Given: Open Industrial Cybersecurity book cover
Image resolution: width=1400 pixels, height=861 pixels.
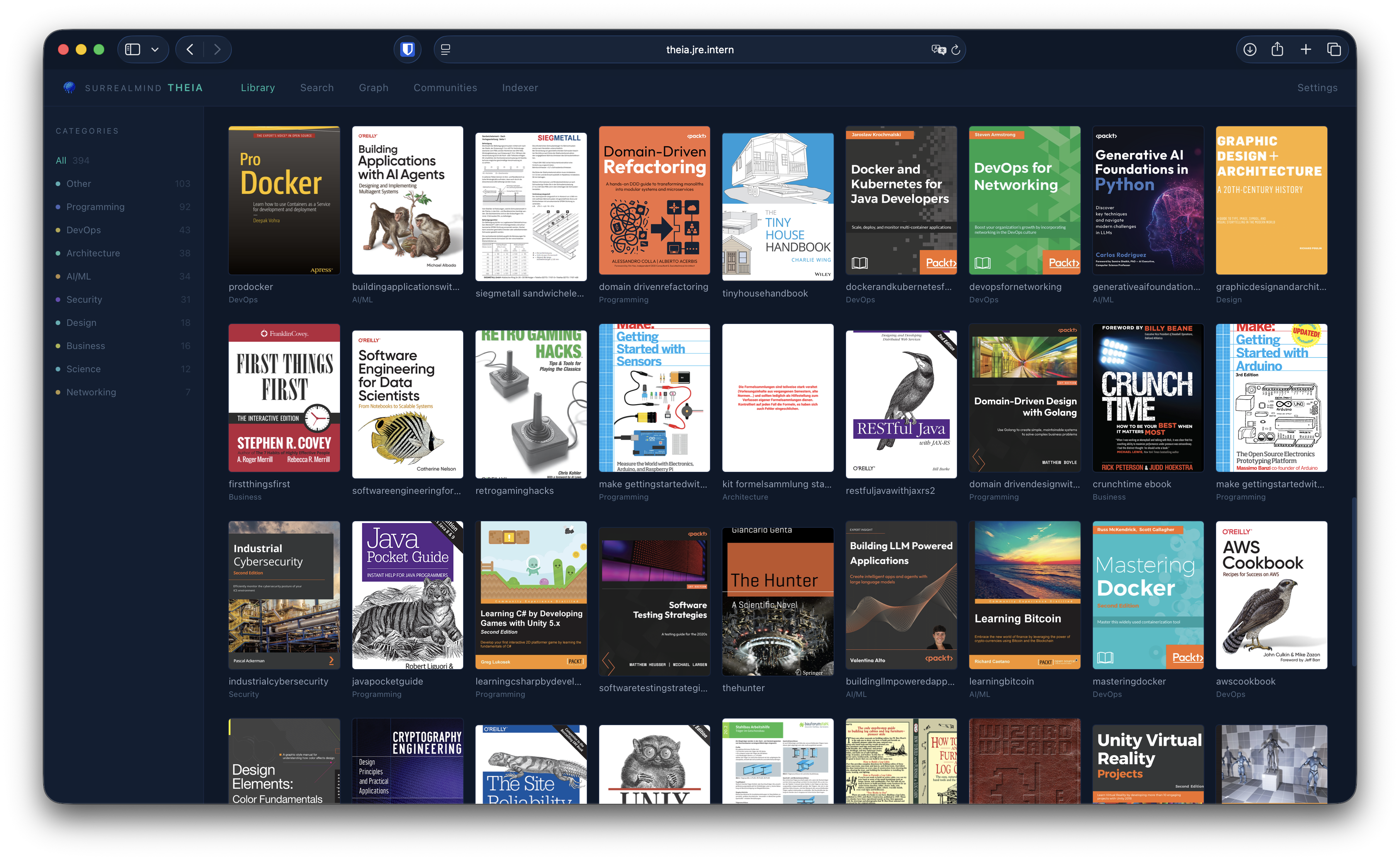Looking at the screenshot, I should tap(284, 595).
